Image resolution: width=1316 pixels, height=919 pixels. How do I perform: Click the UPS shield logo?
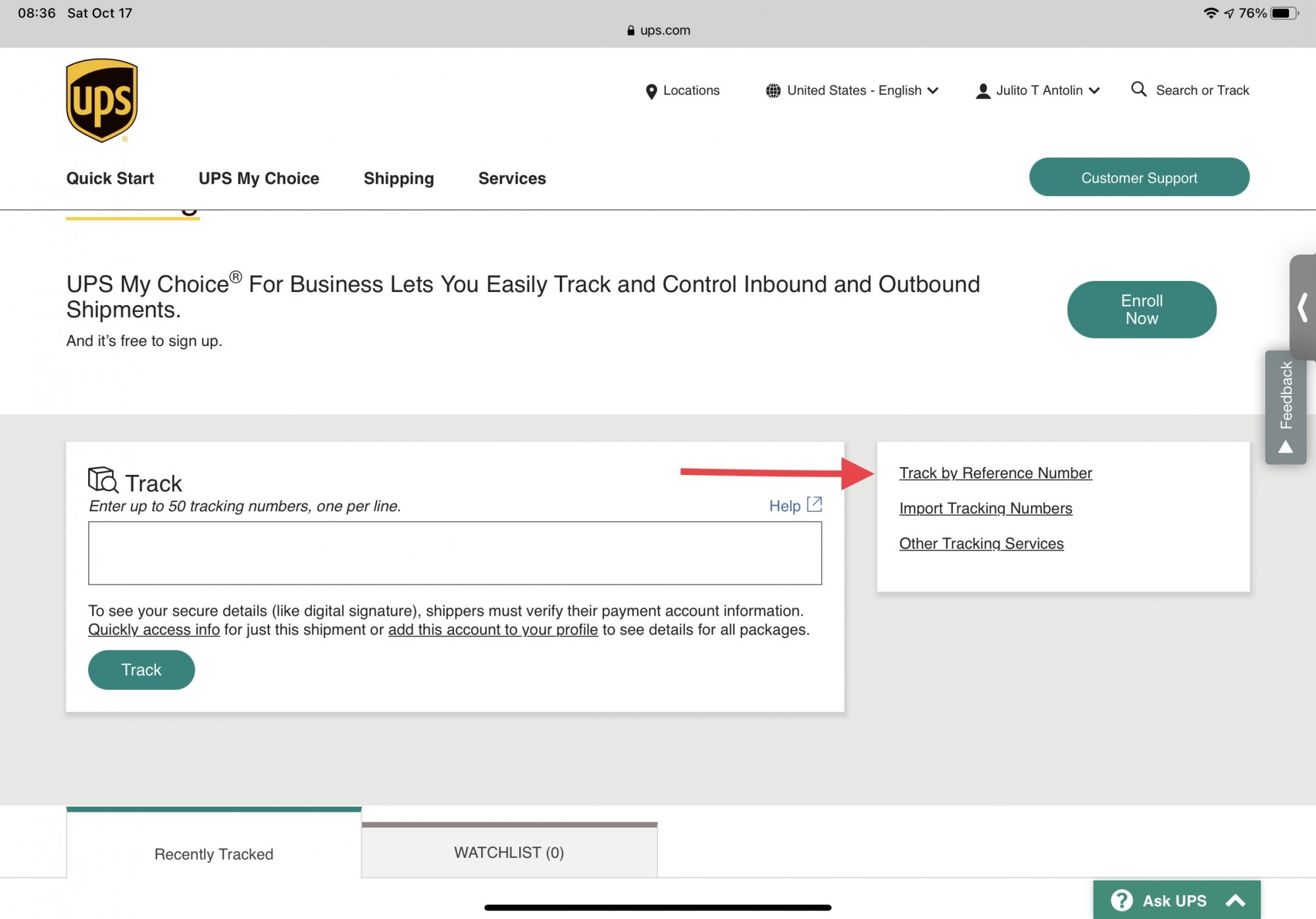coord(102,100)
